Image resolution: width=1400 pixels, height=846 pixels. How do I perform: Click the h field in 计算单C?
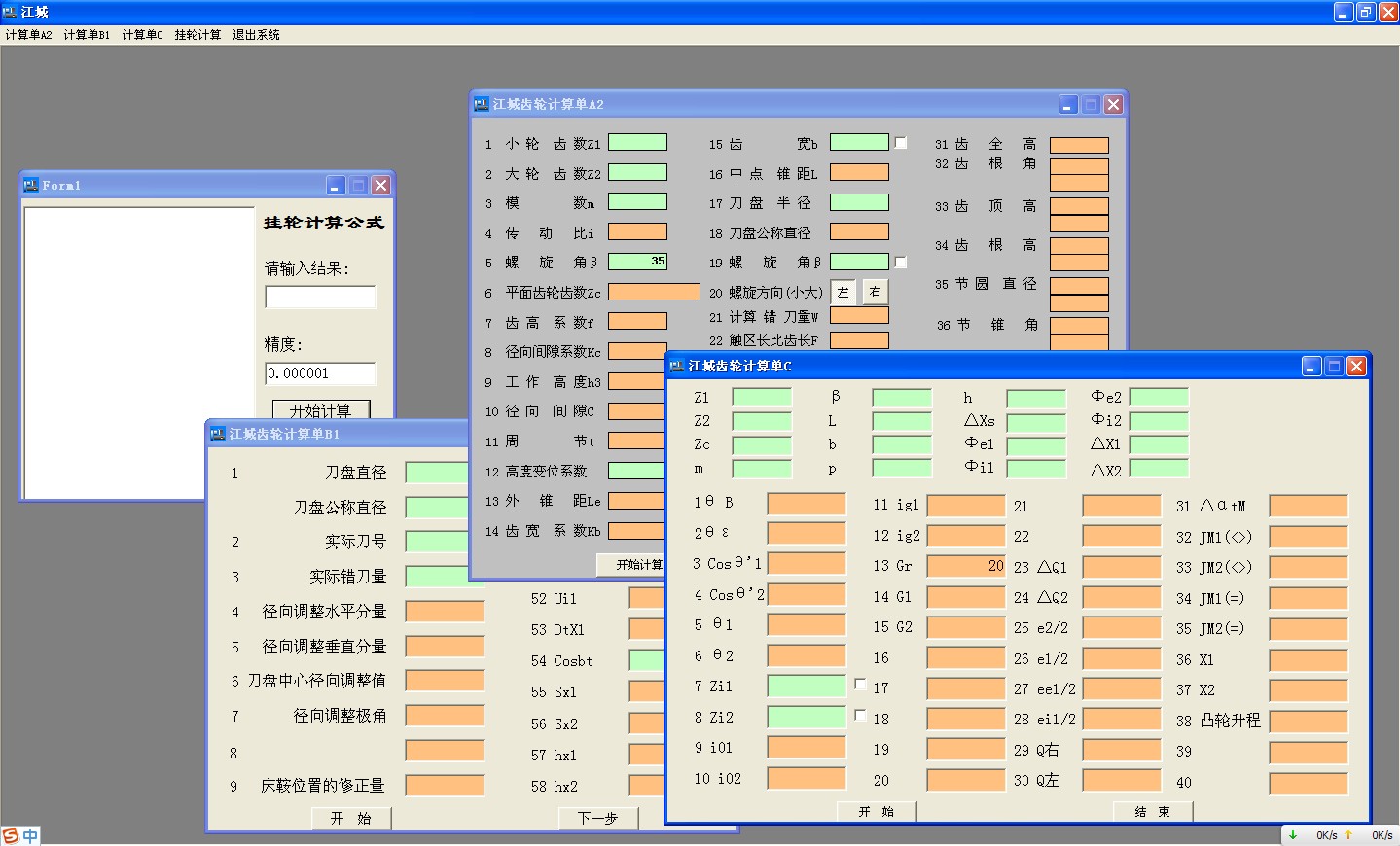[x=1036, y=399]
